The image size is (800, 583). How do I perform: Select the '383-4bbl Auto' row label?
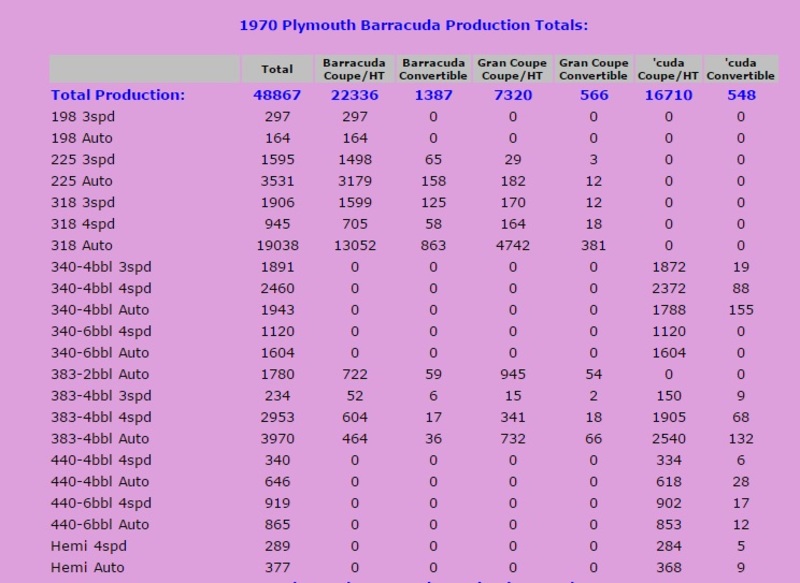click(x=100, y=438)
